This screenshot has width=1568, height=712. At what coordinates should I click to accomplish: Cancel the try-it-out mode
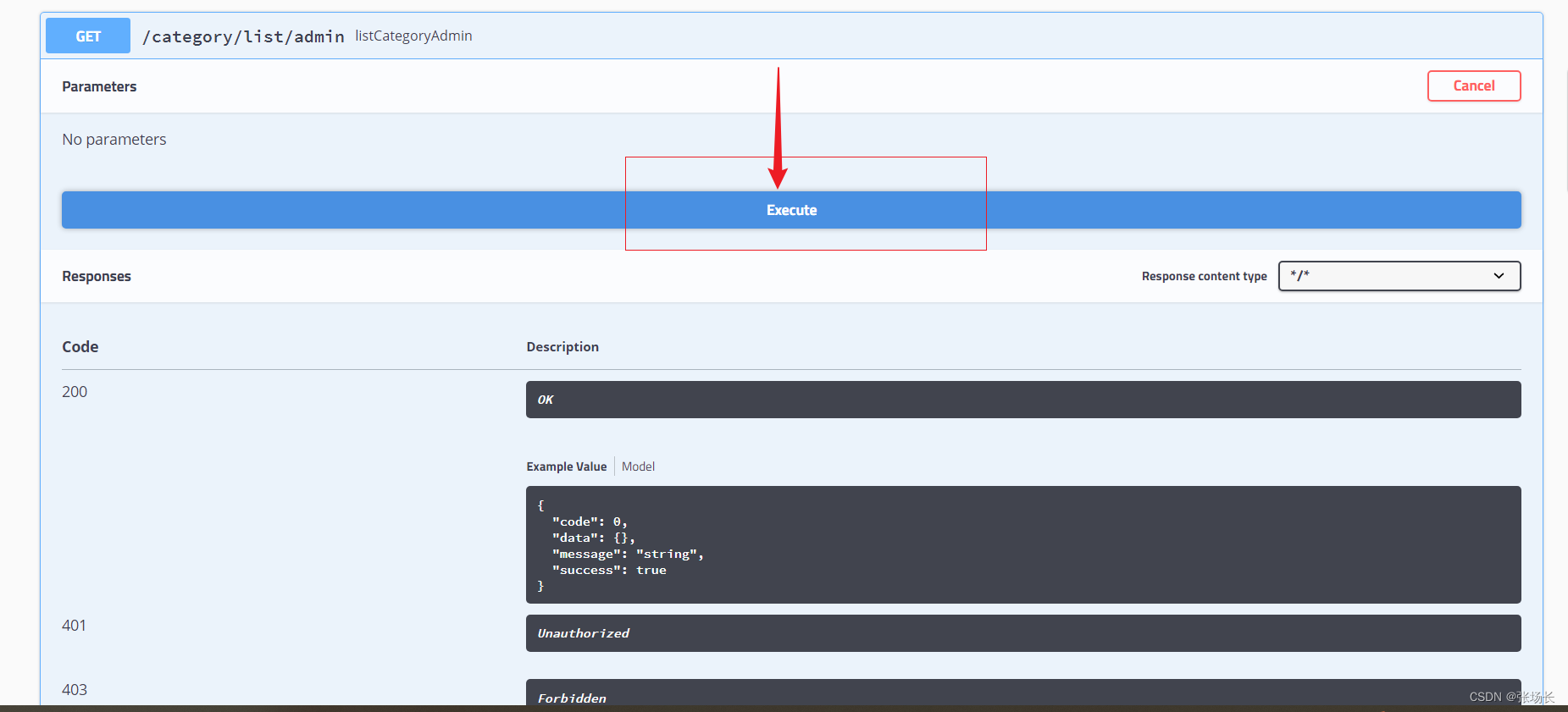tap(1474, 86)
